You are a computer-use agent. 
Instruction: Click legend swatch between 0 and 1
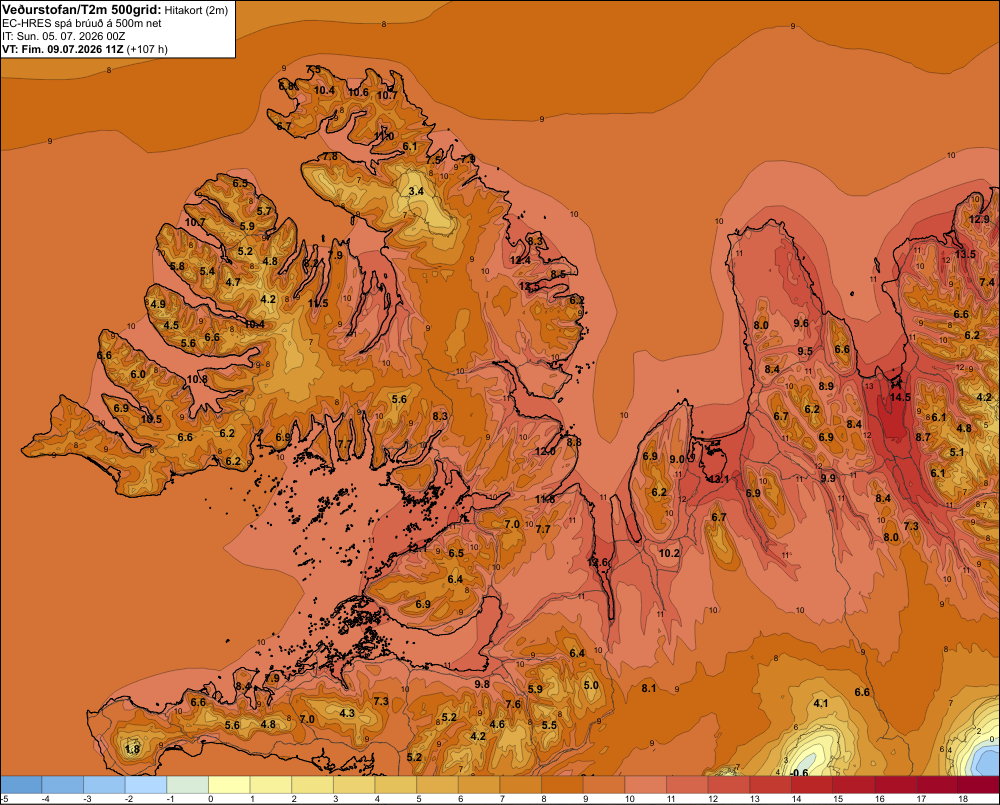click(x=229, y=785)
